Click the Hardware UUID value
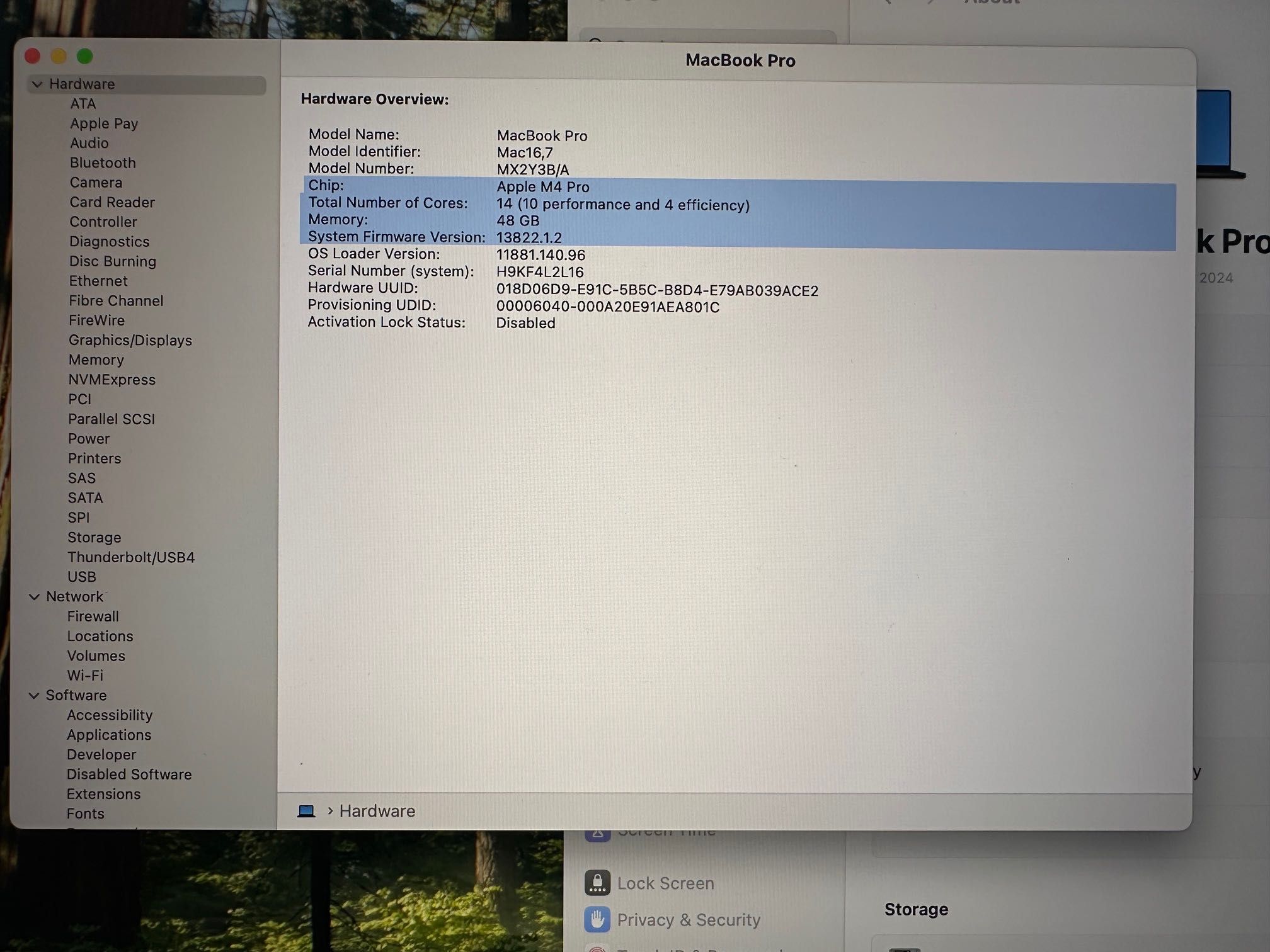Viewport: 1270px width, 952px height. [657, 290]
